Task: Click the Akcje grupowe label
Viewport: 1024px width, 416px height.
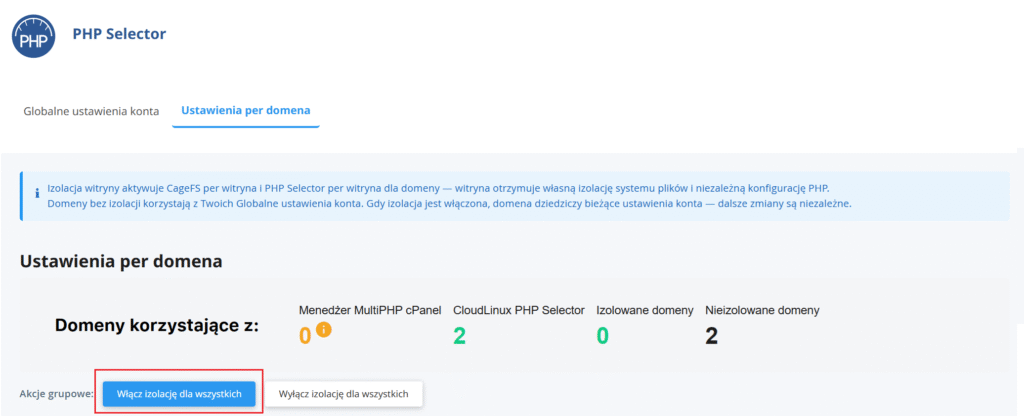Action: click(x=56, y=395)
